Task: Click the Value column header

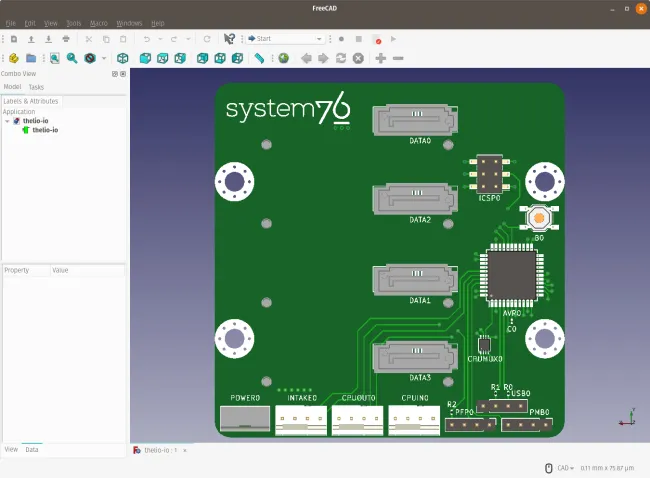Action: [x=60, y=270]
